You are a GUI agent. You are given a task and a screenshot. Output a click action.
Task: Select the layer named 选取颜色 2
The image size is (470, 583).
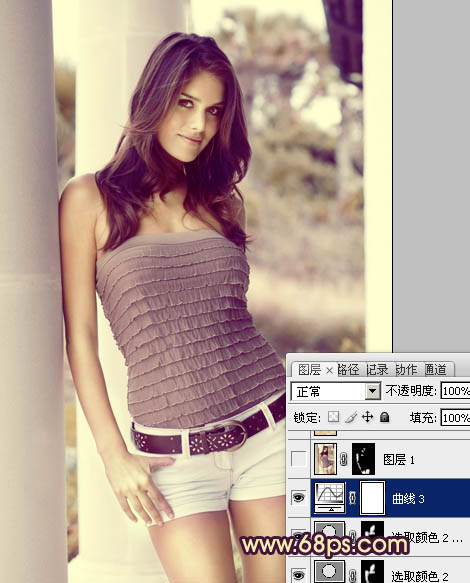[419, 576]
